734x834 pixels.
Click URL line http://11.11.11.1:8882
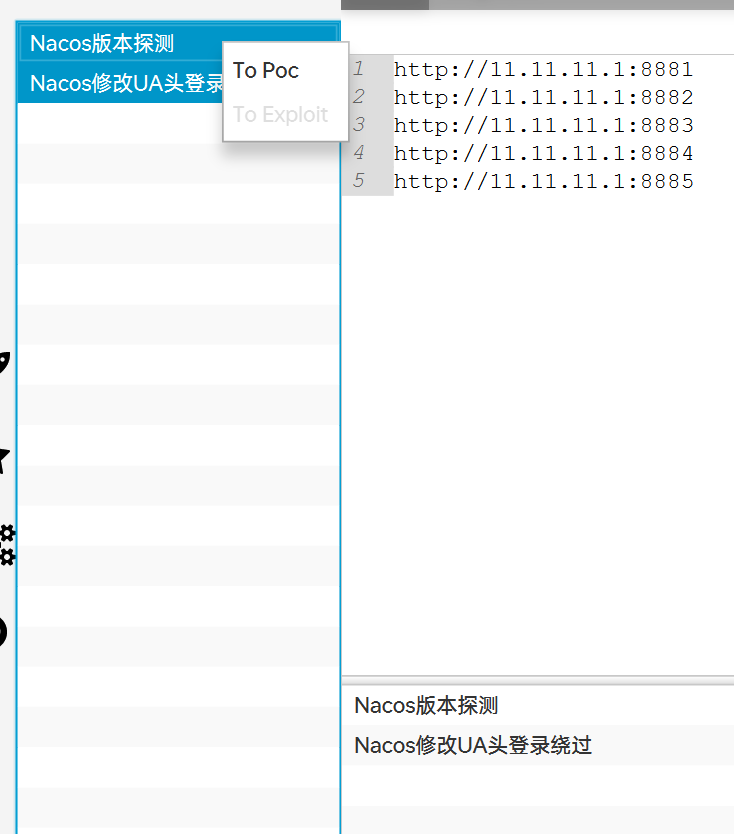[543, 97]
